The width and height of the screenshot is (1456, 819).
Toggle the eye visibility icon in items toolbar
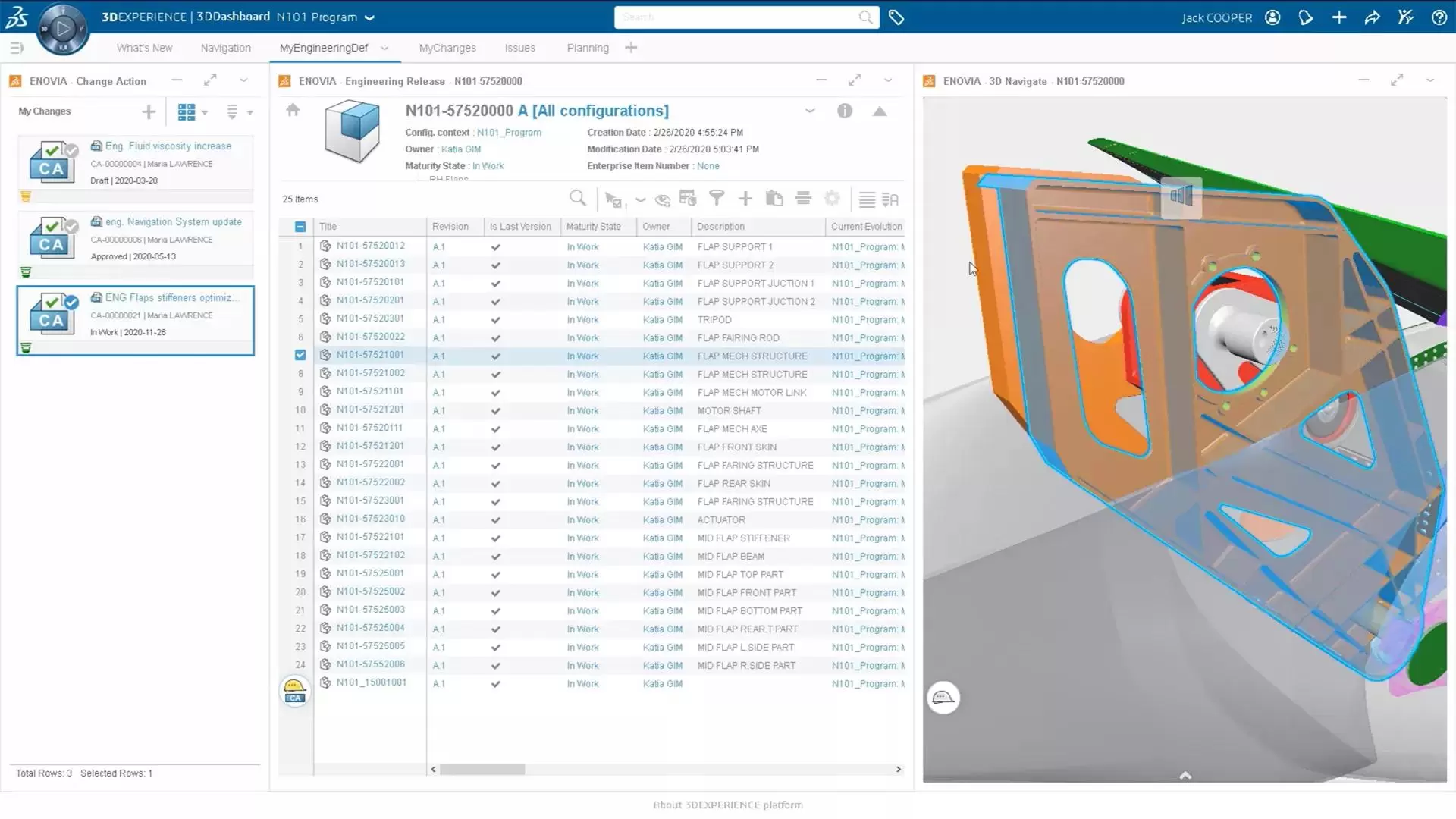pyautogui.click(x=663, y=200)
